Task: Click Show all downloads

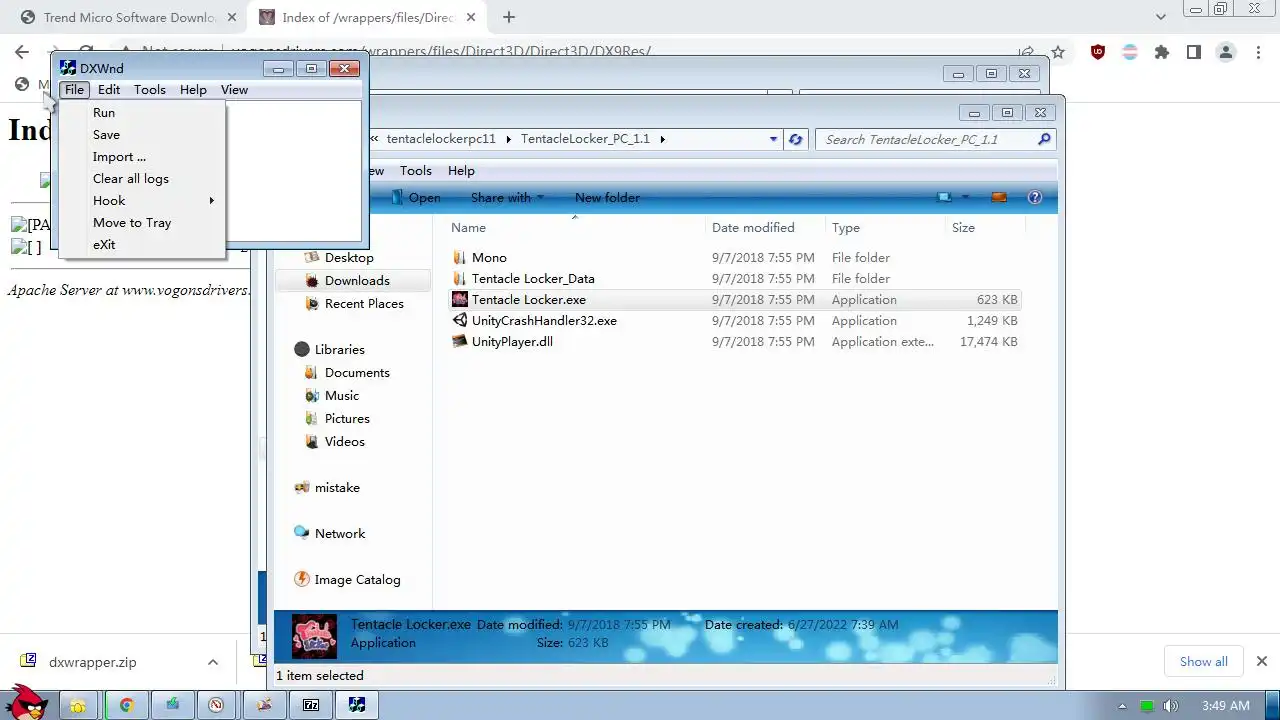Action: (x=1203, y=661)
